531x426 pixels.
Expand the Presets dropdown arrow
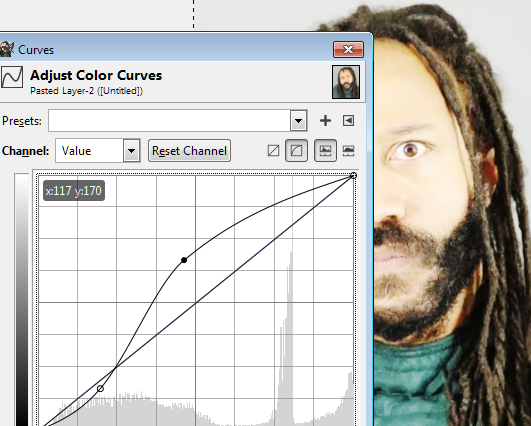[298, 121]
